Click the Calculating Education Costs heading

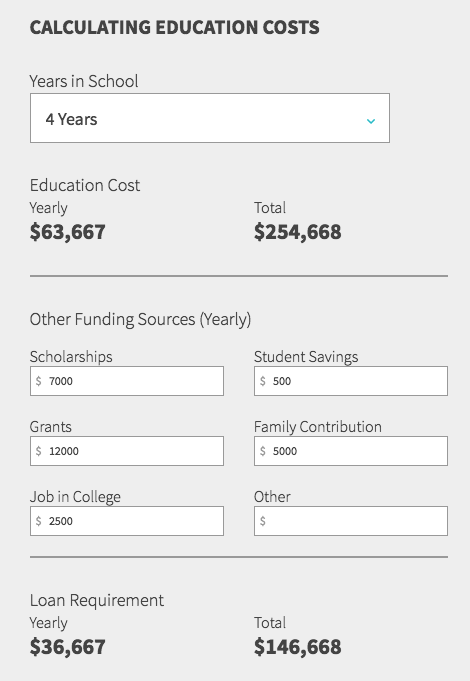[175, 27]
